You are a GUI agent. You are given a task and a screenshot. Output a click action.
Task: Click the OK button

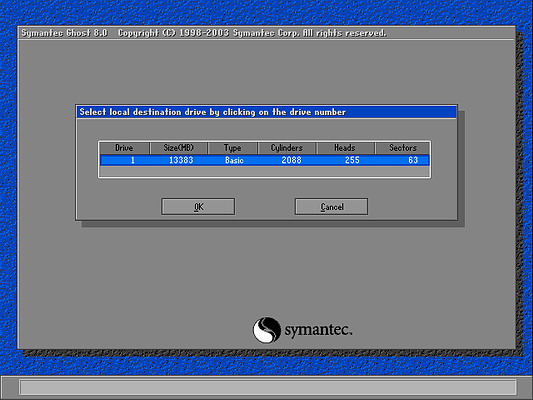click(x=198, y=207)
